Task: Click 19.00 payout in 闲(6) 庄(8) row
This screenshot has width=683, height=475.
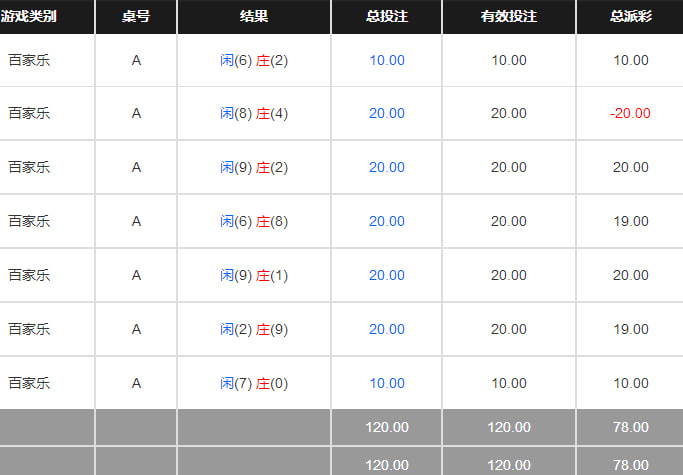Action: [630, 221]
